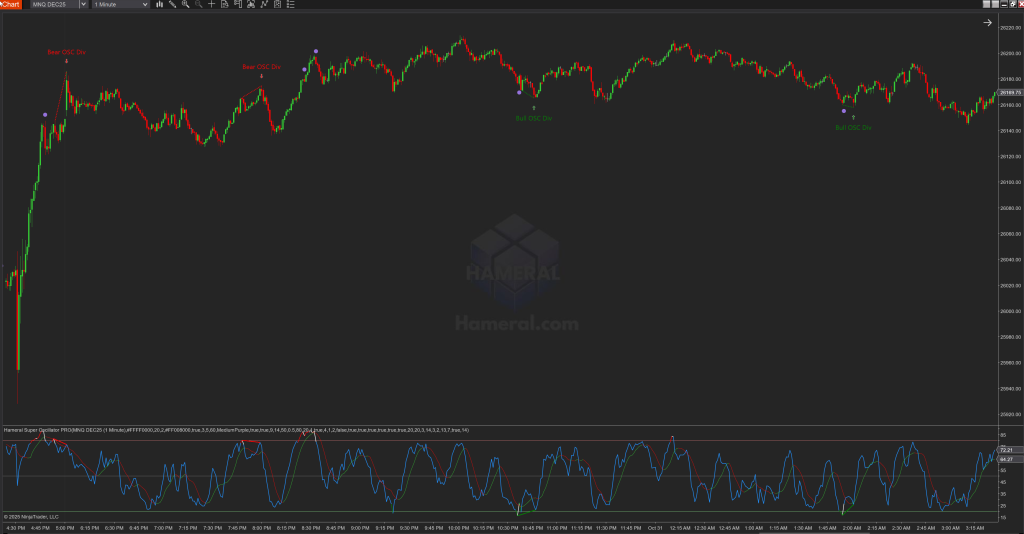Click the oscillator value tag 72.21
Screen dimensions: 1024x534
(1009, 451)
